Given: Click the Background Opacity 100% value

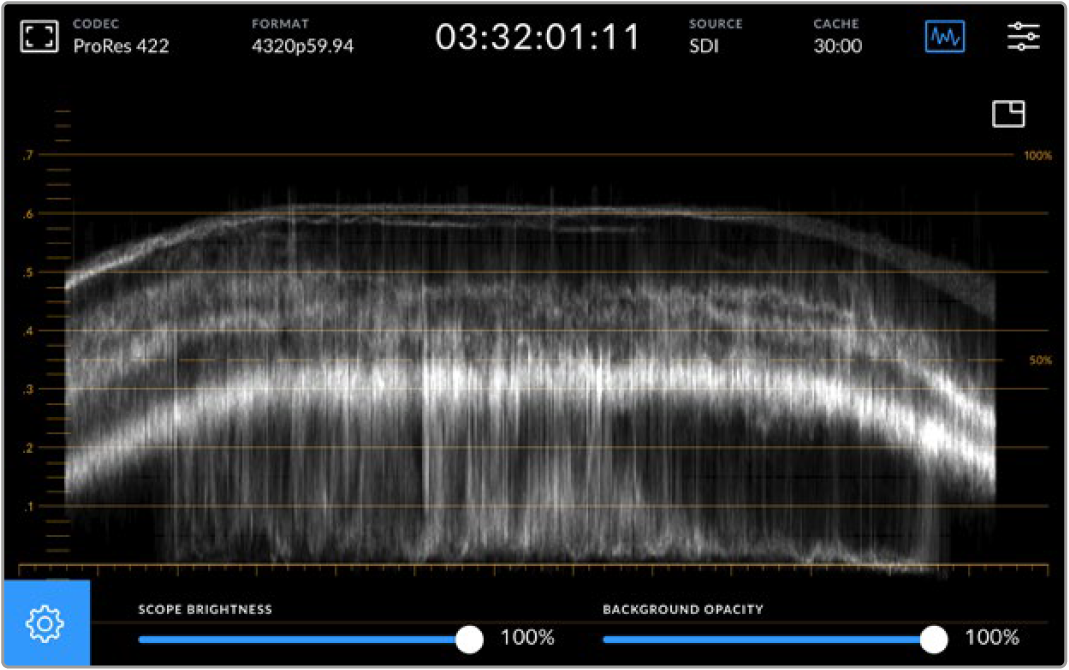Looking at the screenshot, I should click(991, 638).
